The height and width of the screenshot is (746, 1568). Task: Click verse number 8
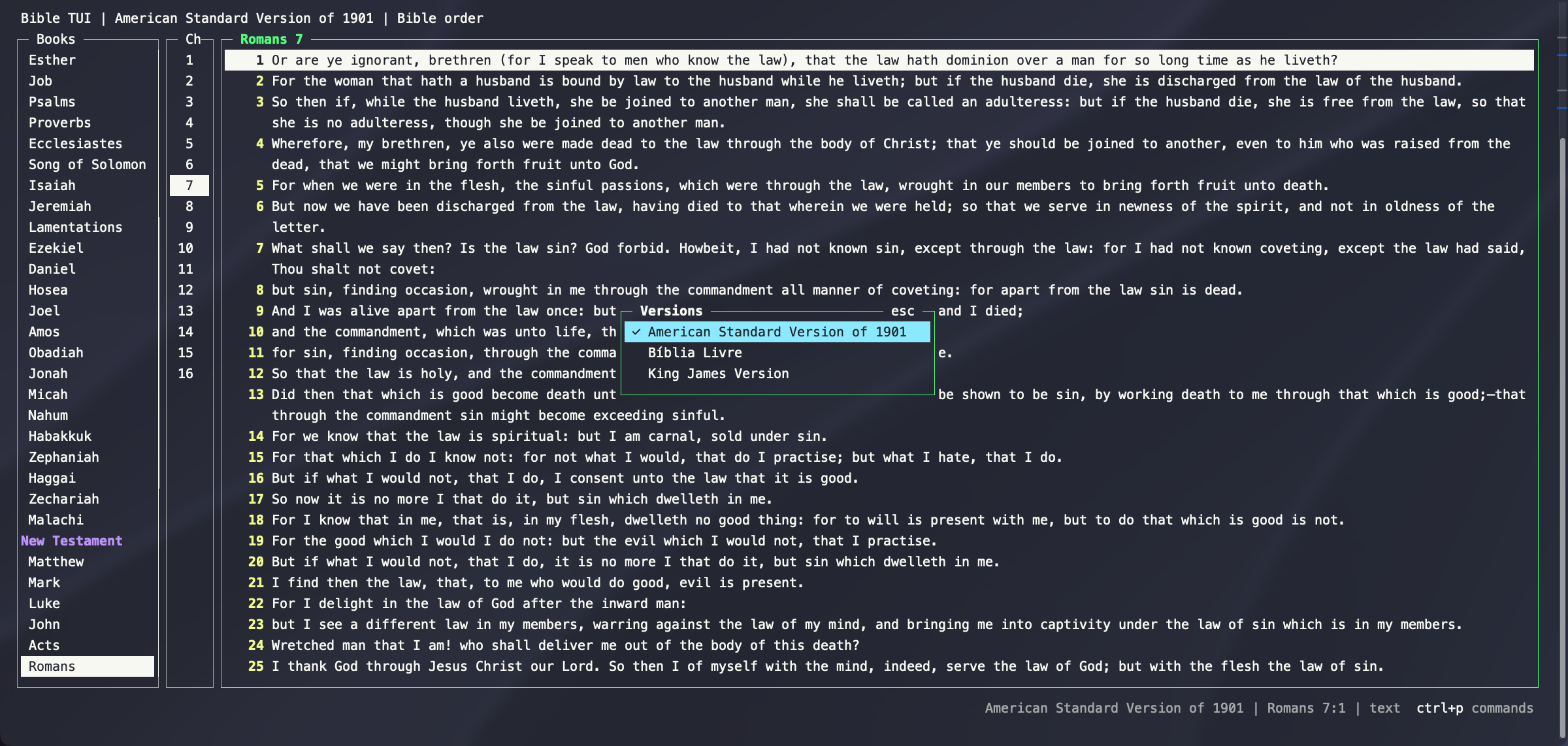coord(259,290)
